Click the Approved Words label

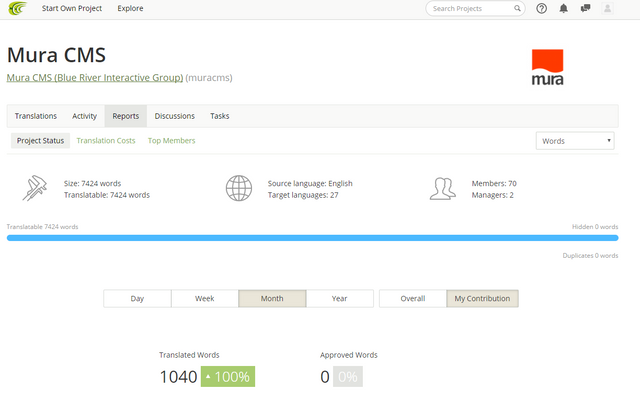pos(349,355)
